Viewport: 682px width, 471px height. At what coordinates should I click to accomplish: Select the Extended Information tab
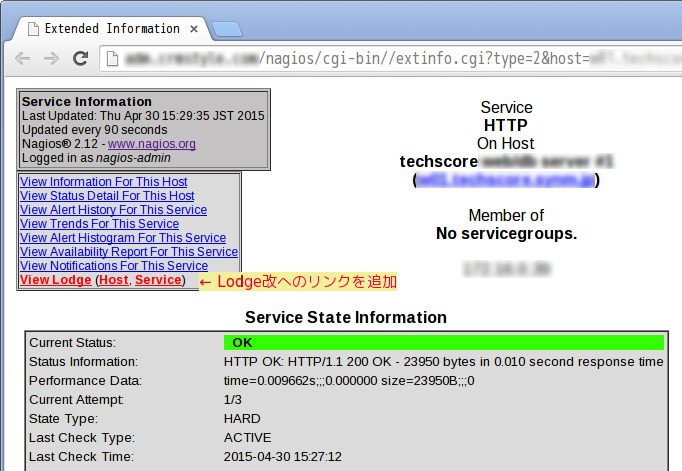pyautogui.click(x=112, y=29)
